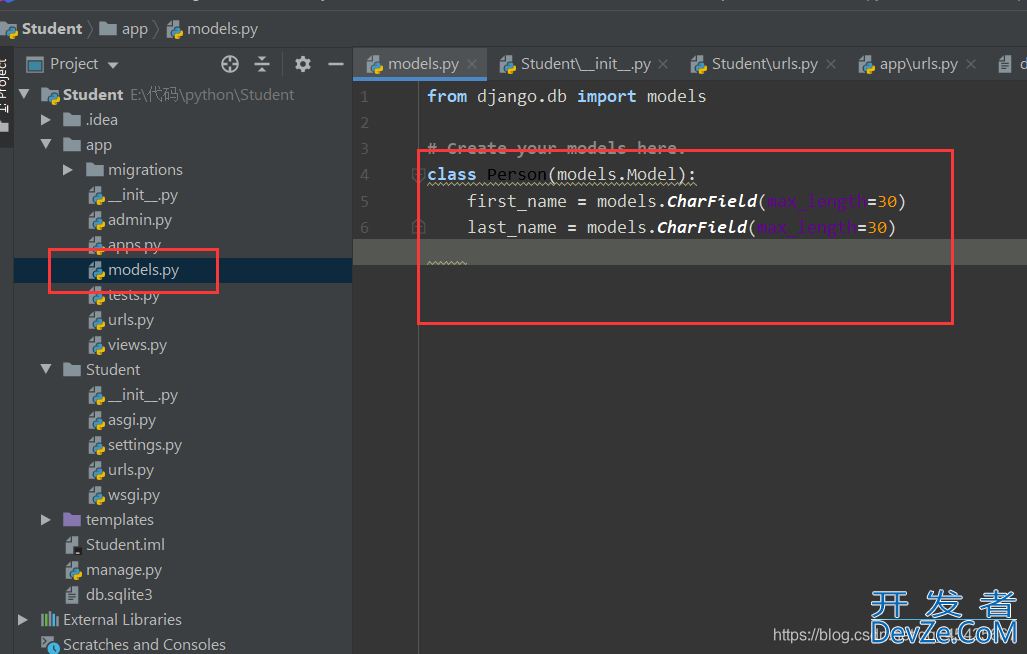The image size is (1027, 654).
Task: Select tests.py in the project tree
Action: 134,295
